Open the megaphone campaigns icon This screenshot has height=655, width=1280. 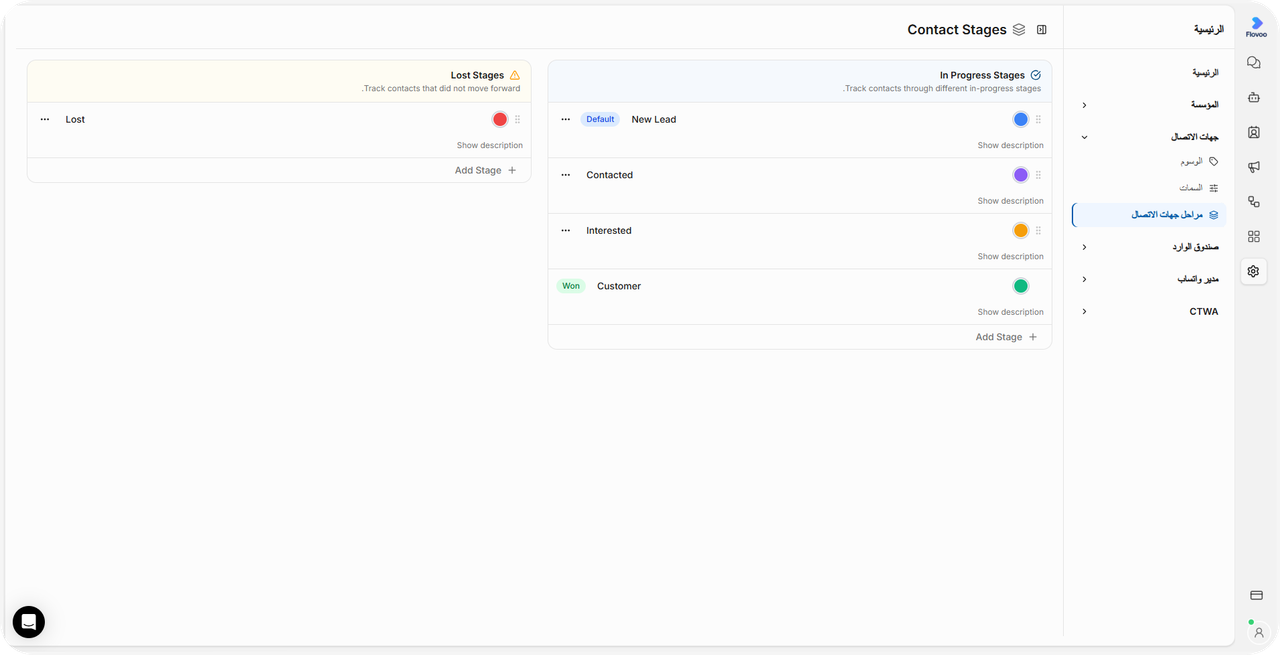[1254, 167]
